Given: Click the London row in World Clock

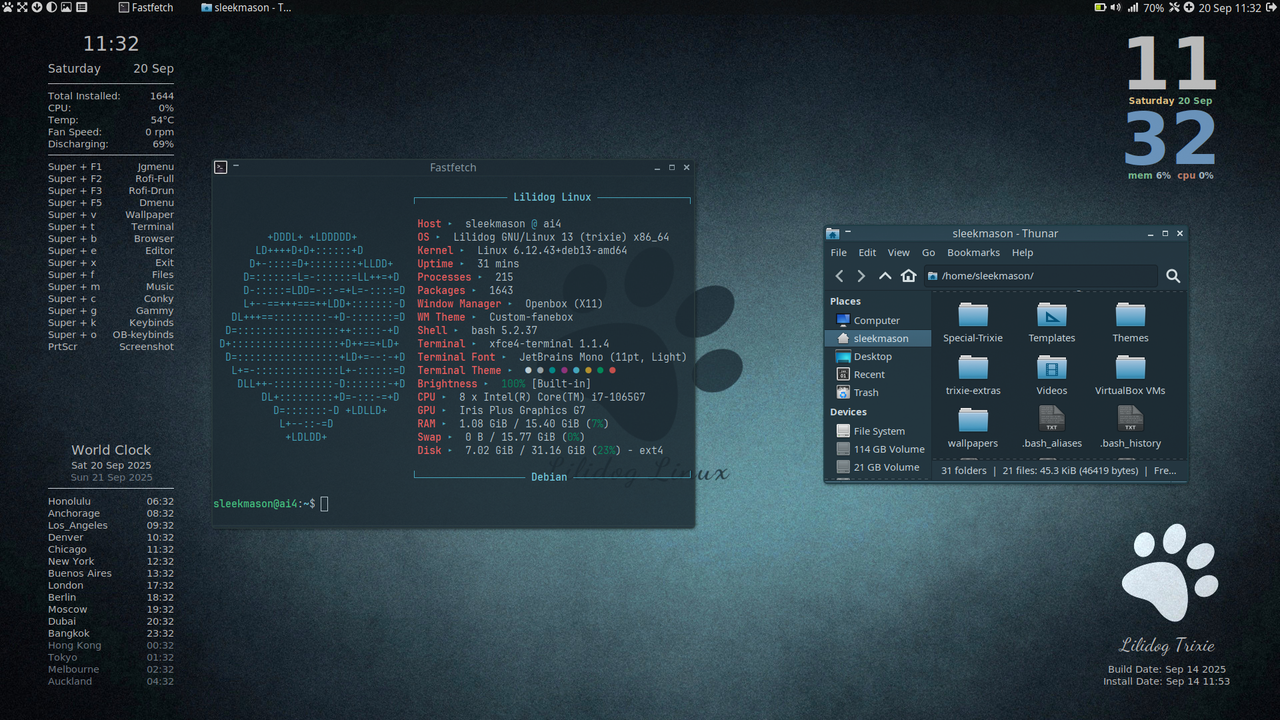Looking at the screenshot, I should click(x=111, y=585).
